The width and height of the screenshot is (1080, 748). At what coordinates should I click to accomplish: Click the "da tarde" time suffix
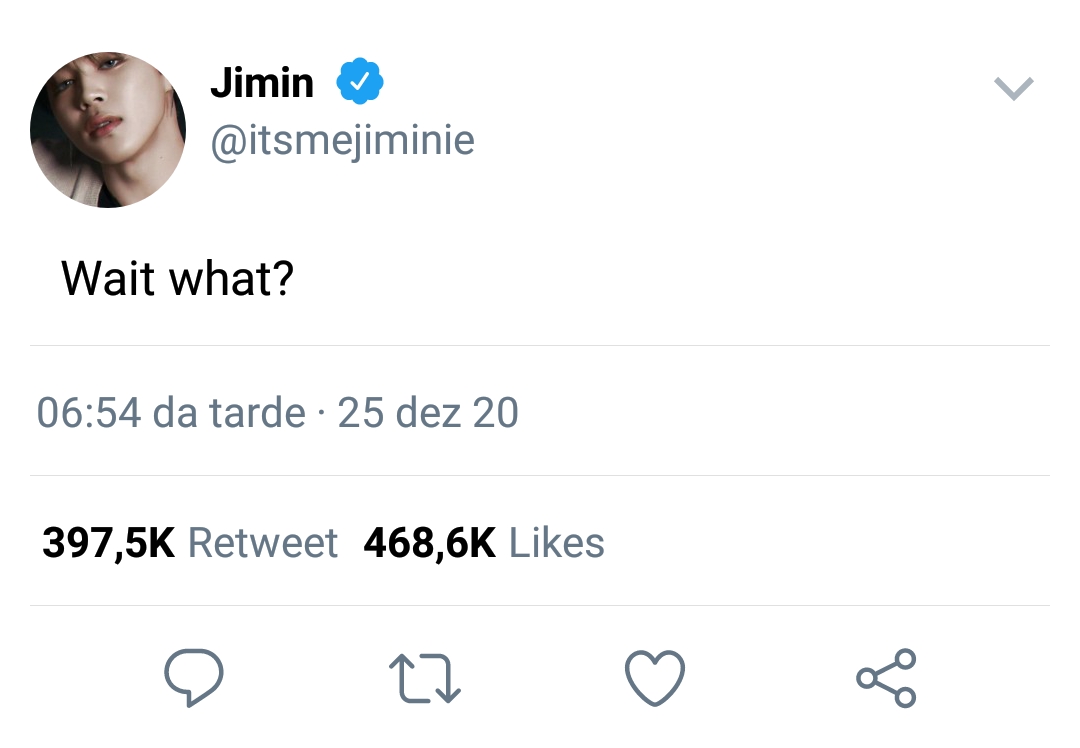click(x=229, y=412)
